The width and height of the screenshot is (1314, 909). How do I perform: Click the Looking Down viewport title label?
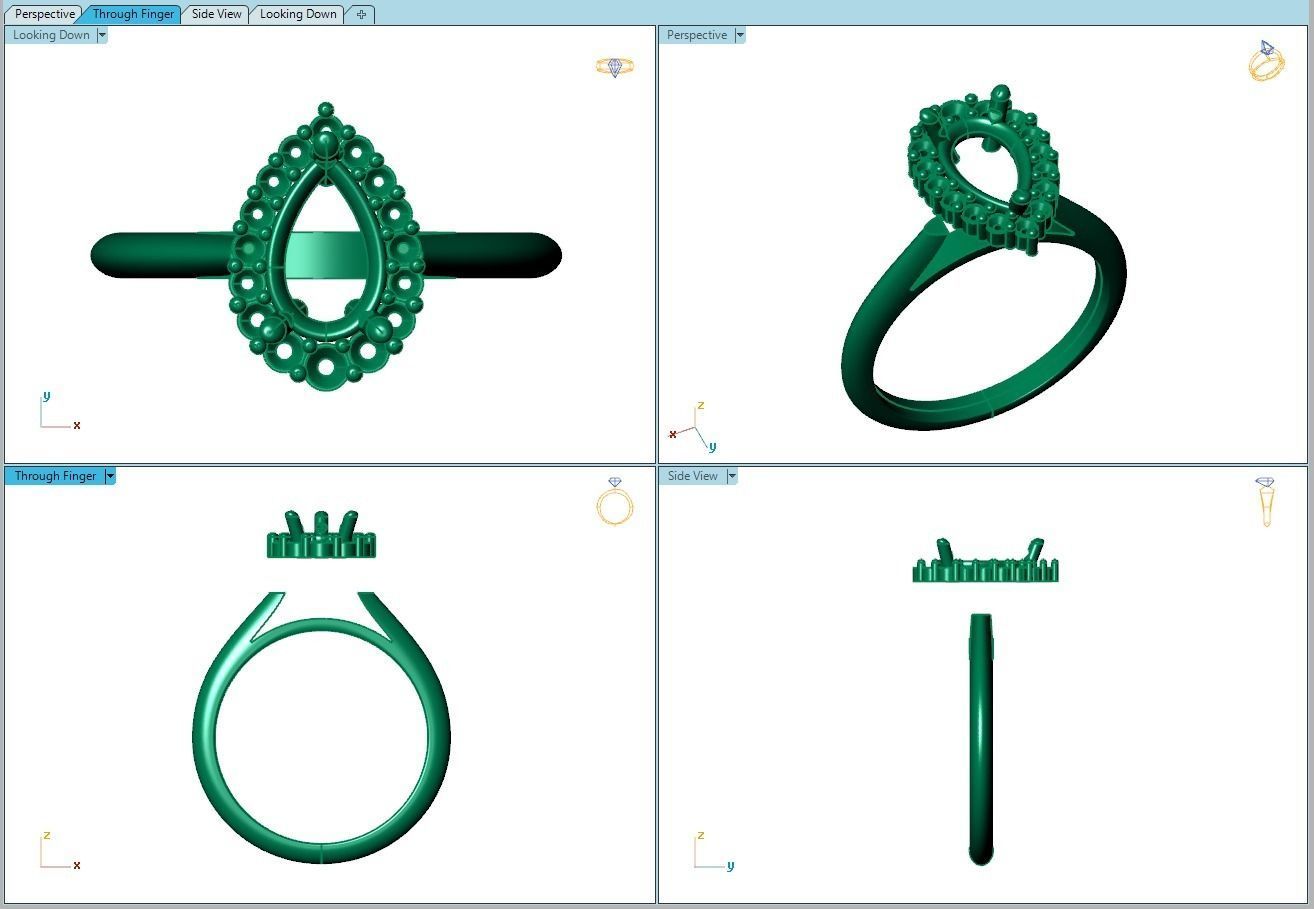pyautogui.click(x=51, y=35)
